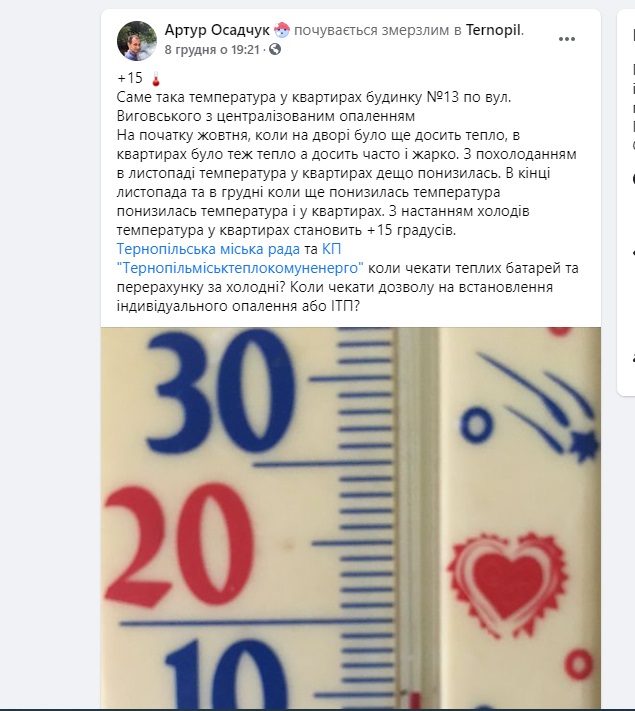
Task: Open the author name link Артур Осадчук
Action: tap(217, 30)
